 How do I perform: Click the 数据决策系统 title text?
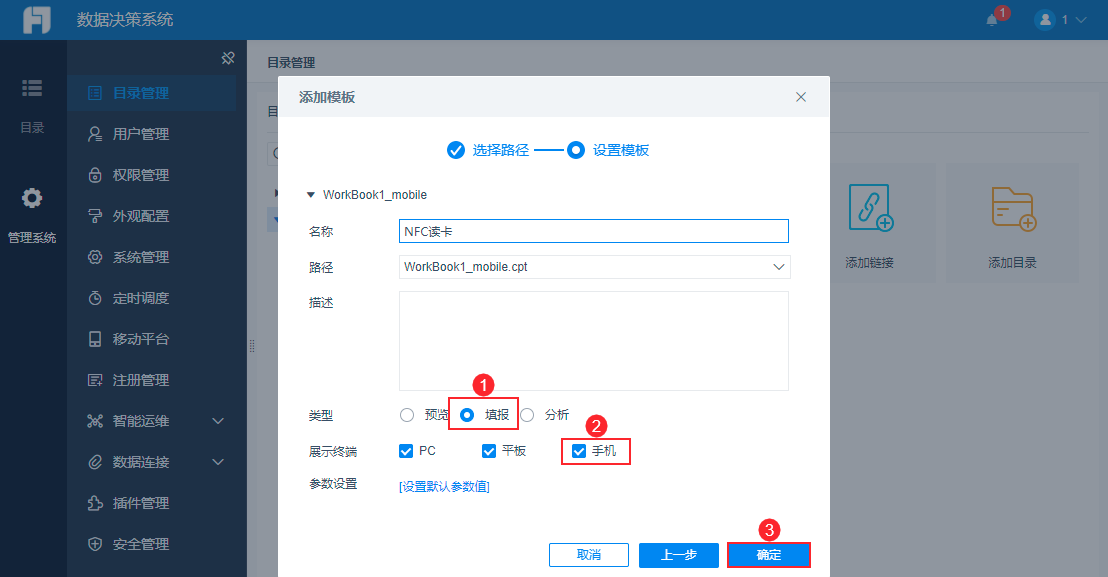pyautogui.click(x=125, y=20)
